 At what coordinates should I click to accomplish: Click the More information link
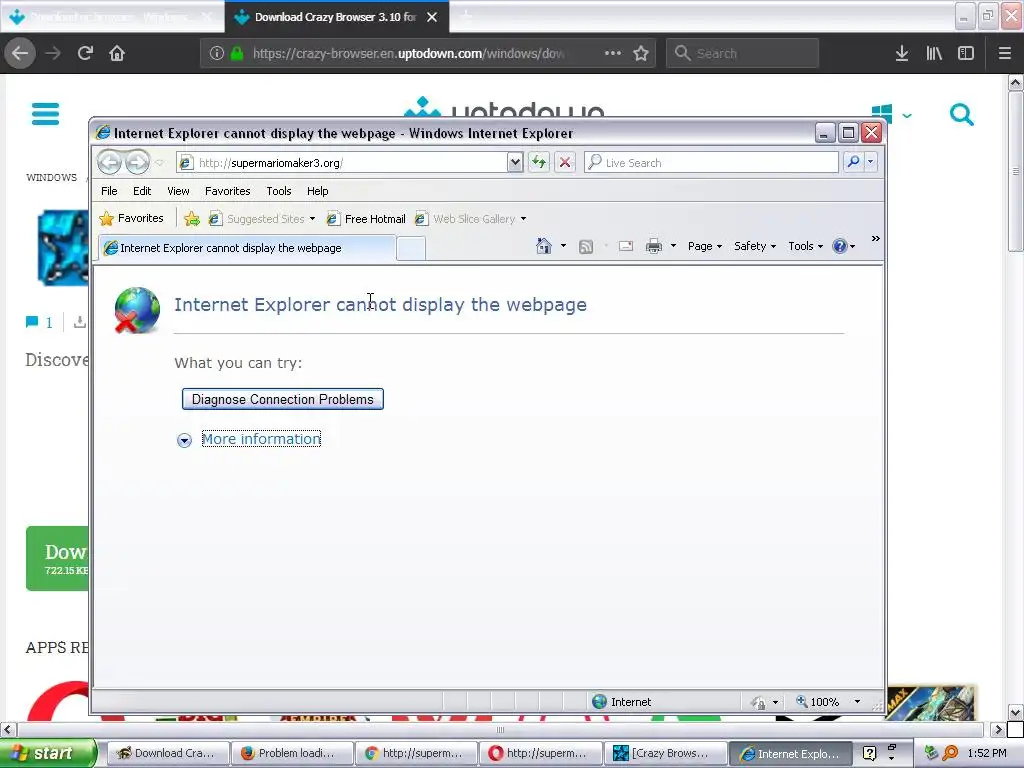coord(261,439)
